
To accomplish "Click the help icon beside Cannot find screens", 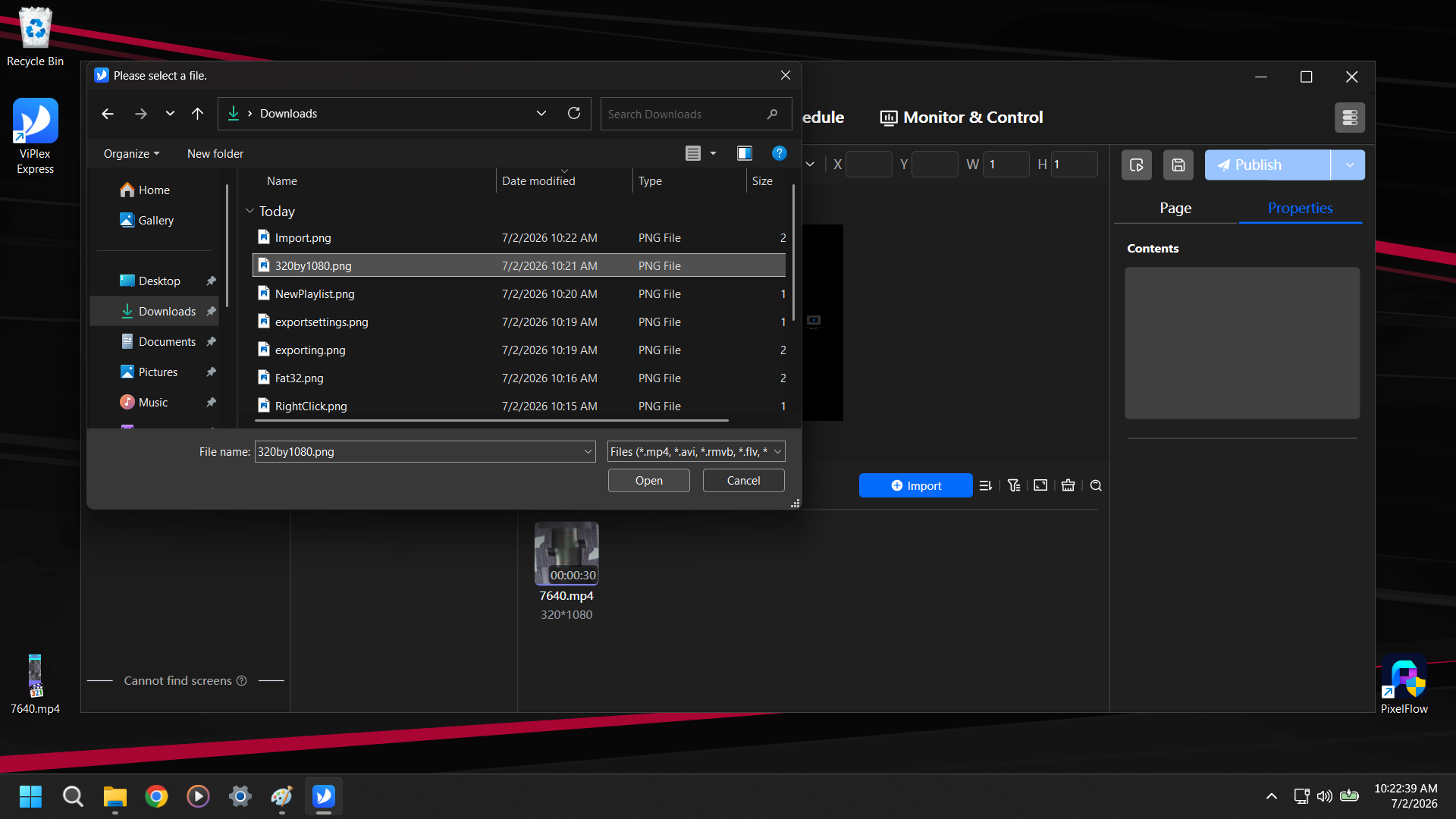I will coord(241,681).
